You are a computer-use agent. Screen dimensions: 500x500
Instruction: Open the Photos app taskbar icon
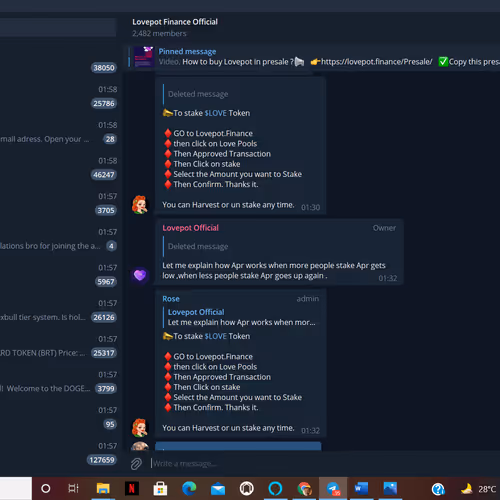click(x=390, y=489)
